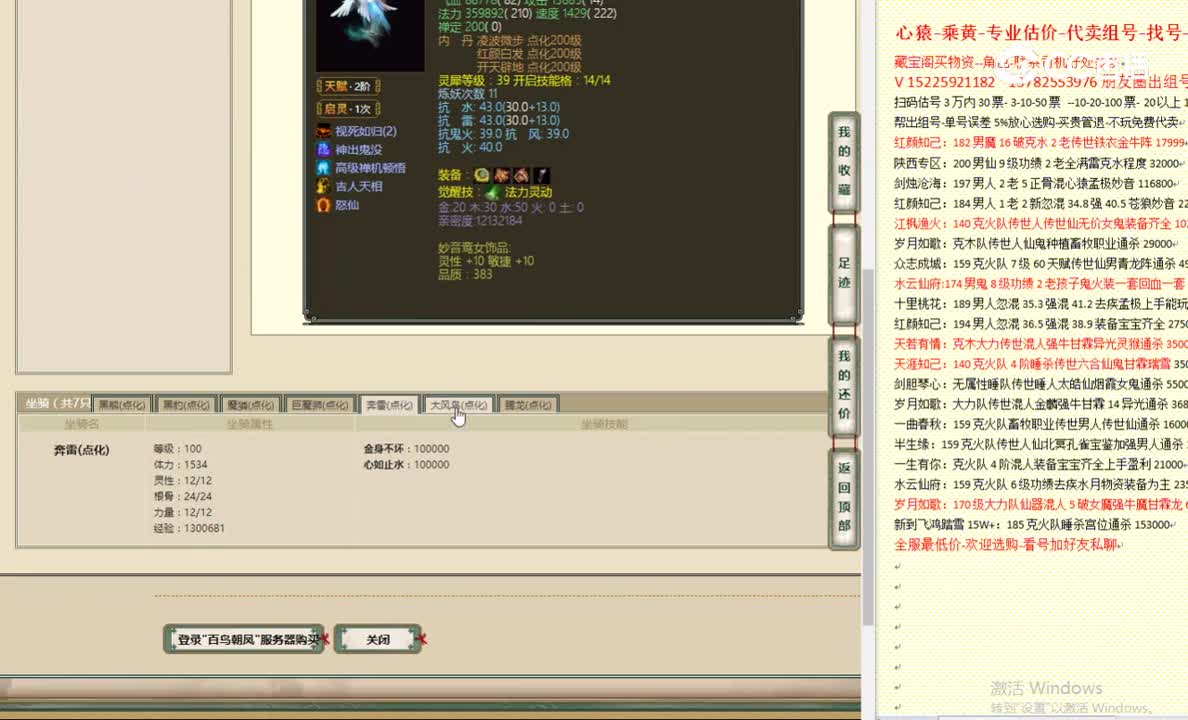Switch to the 腾龙(点化) mount tab
The width and height of the screenshot is (1188, 720).
[528, 405]
